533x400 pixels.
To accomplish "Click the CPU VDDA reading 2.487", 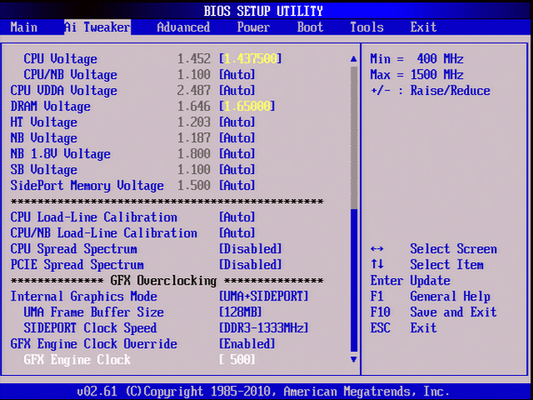I will [x=194, y=90].
